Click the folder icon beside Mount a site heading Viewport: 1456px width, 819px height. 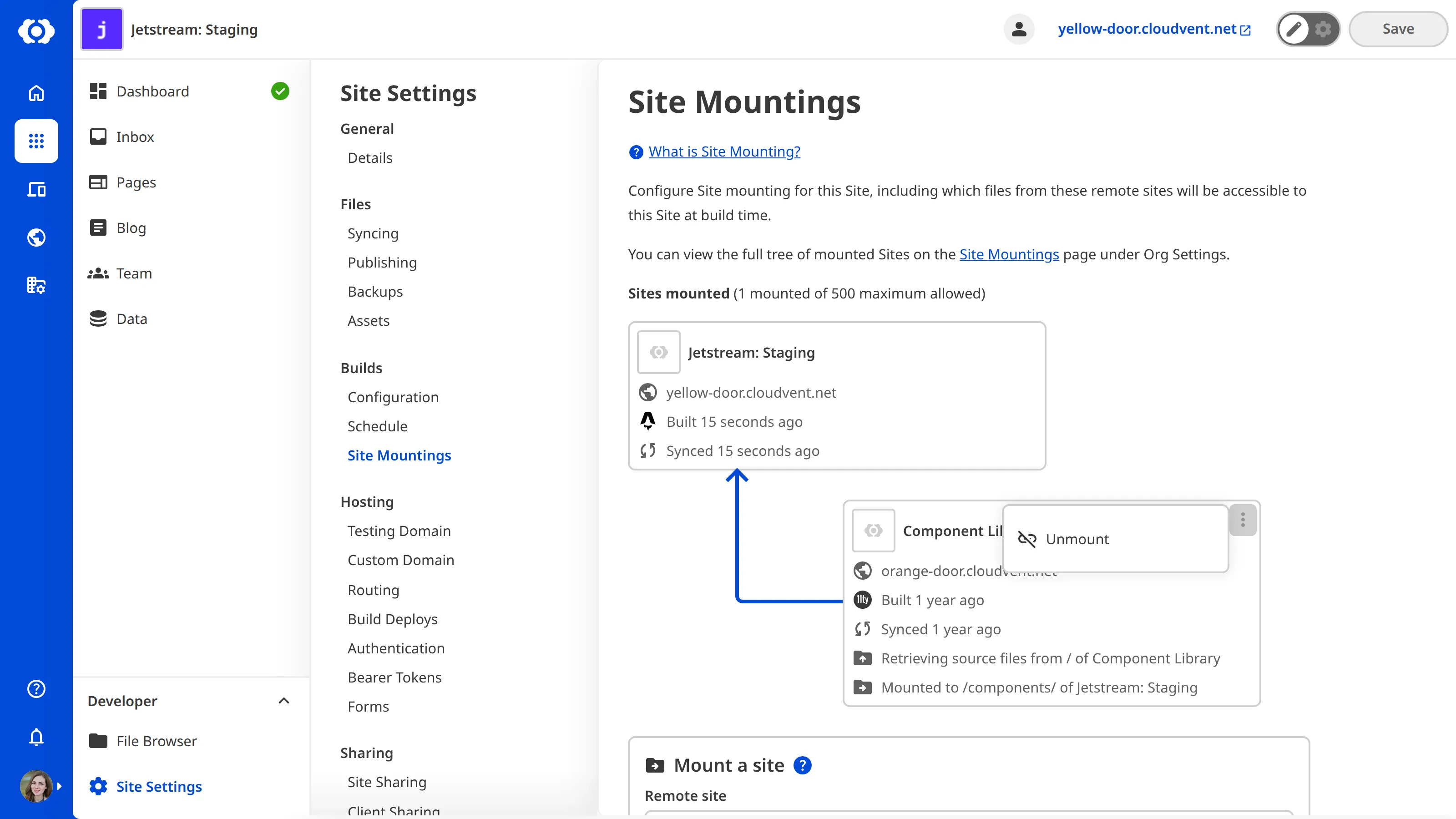tap(655, 765)
